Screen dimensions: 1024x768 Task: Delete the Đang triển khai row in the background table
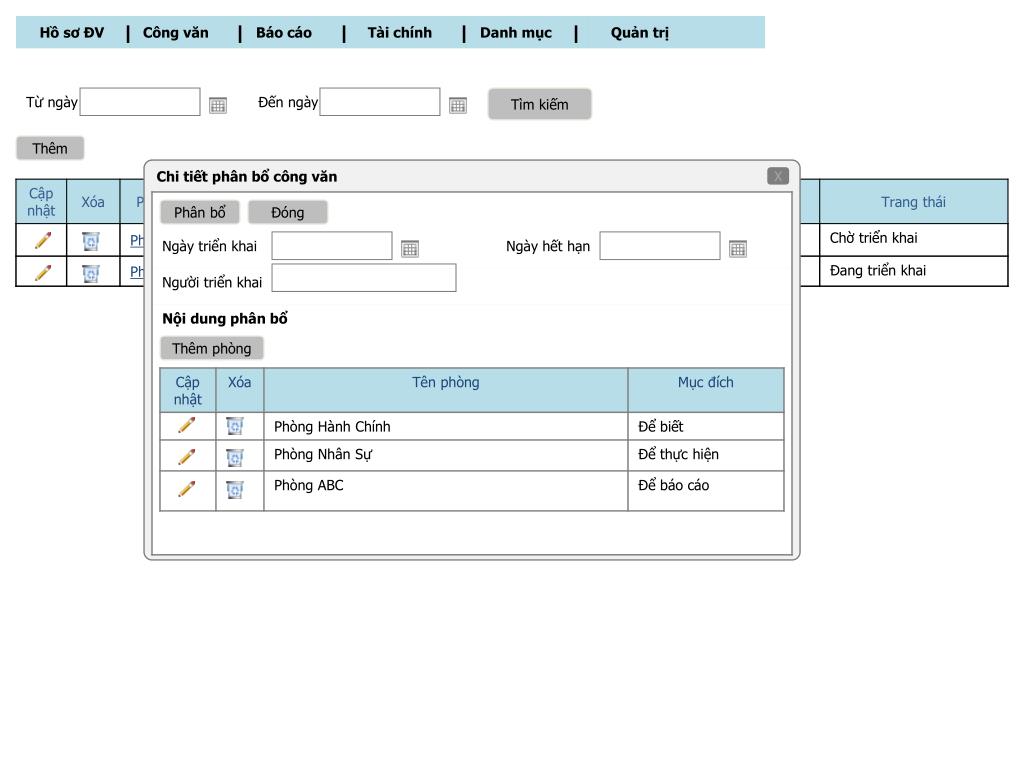tap(91, 272)
